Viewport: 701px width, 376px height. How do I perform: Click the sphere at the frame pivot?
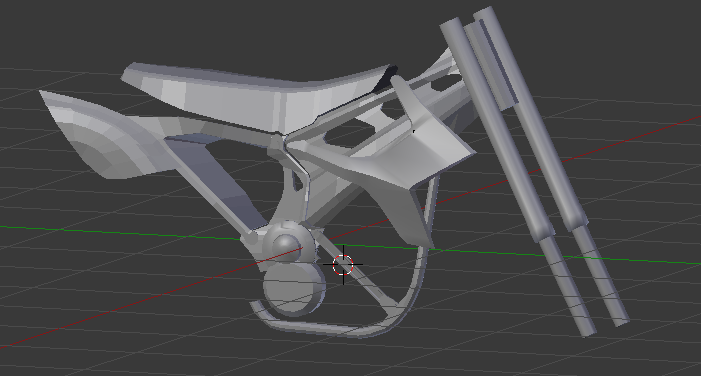286,247
